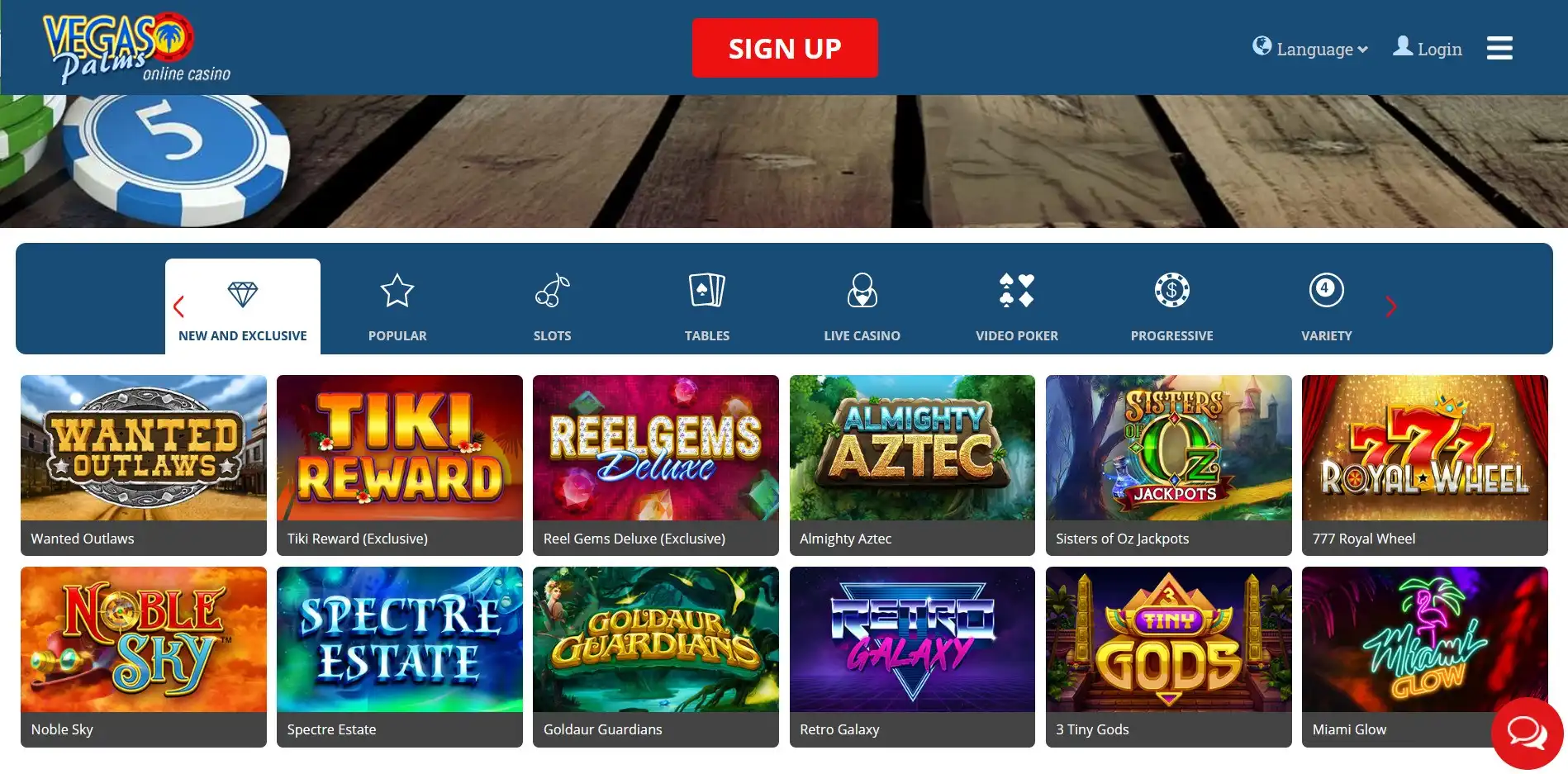
Task: Show previous categories with left red arrow
Action: (x=178, y=306)
